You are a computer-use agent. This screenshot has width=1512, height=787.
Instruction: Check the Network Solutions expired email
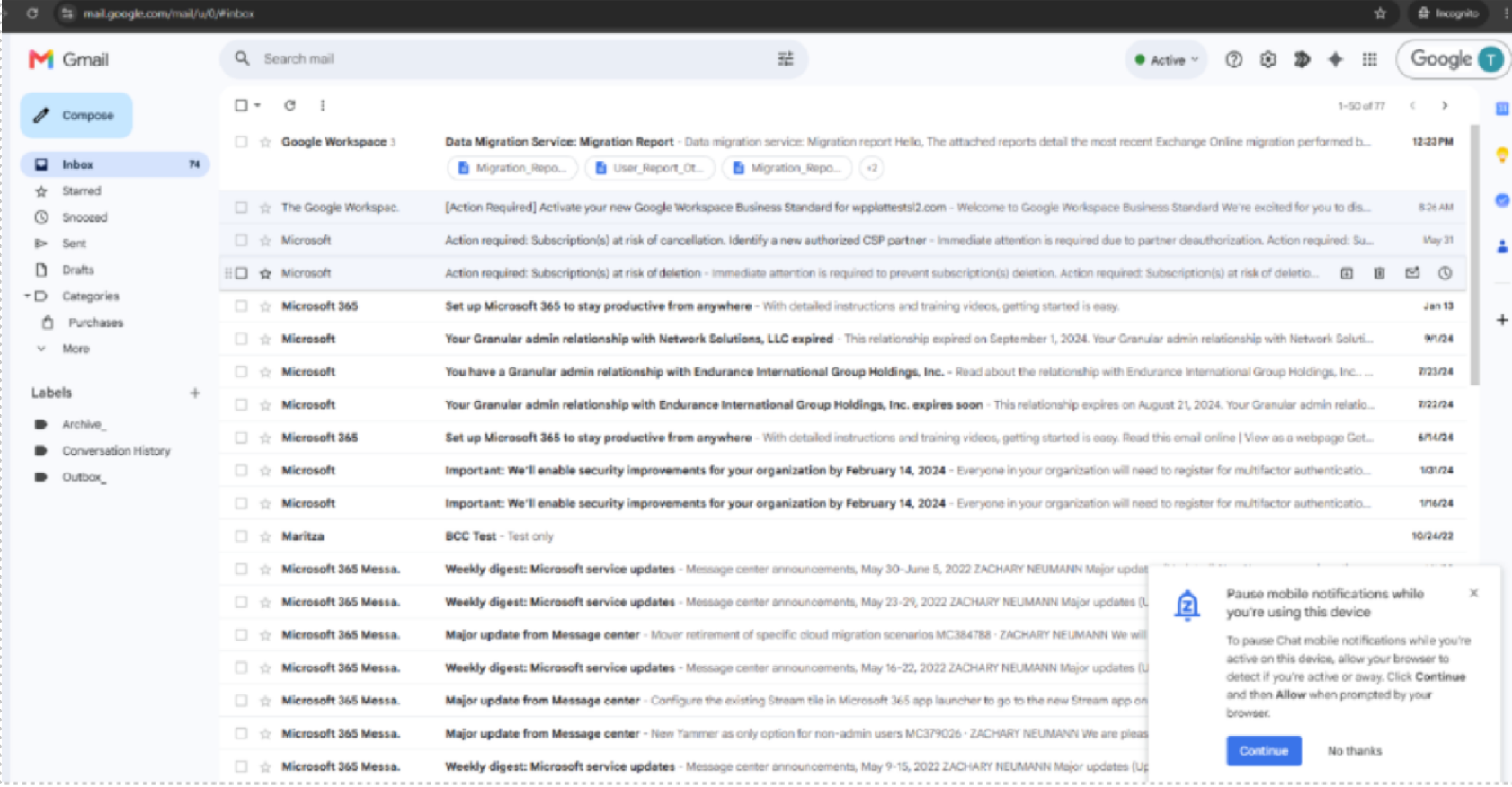pyautogui.click(x=241, y=339)
